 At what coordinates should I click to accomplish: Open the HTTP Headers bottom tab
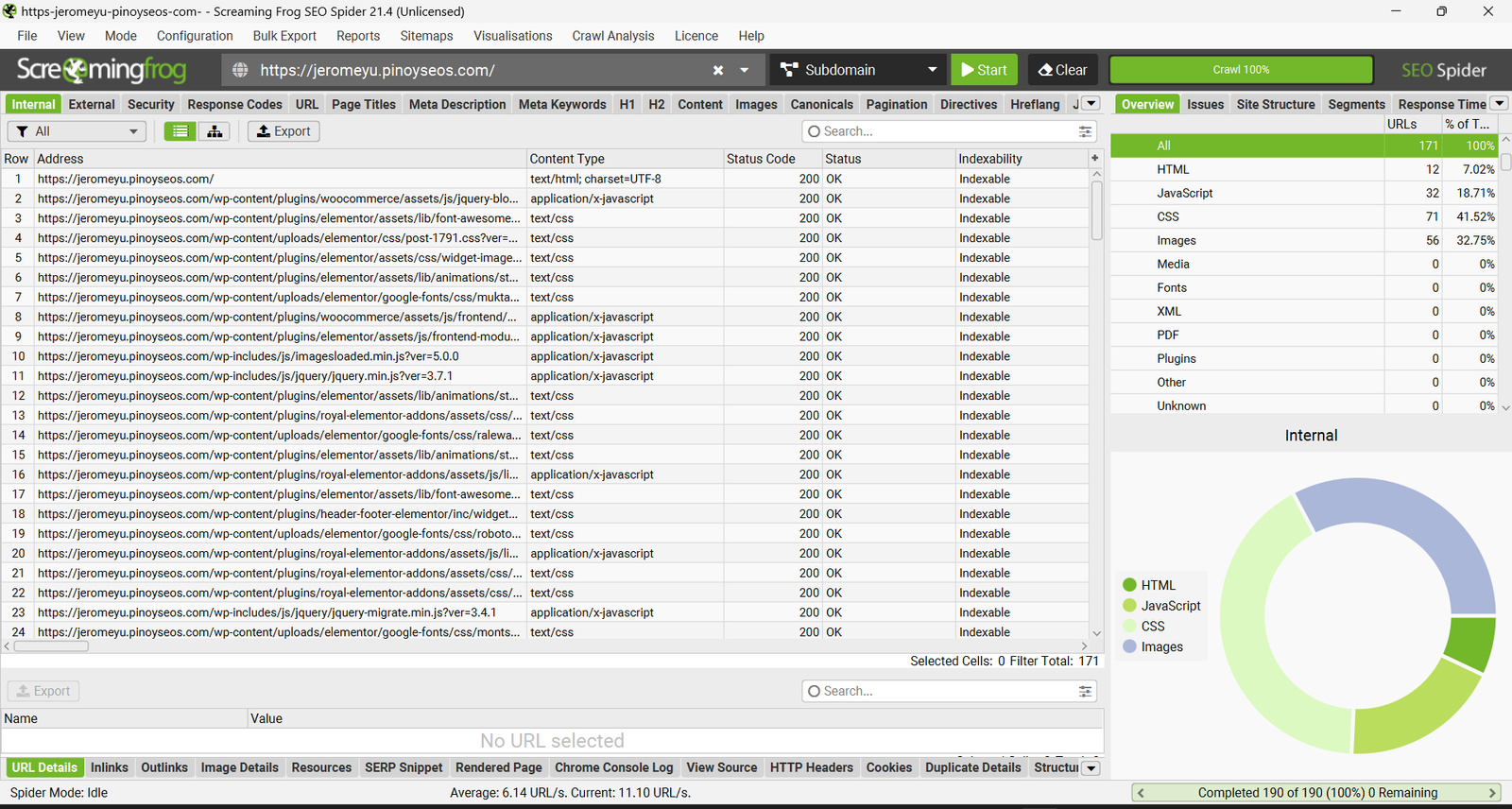point(811,767)
